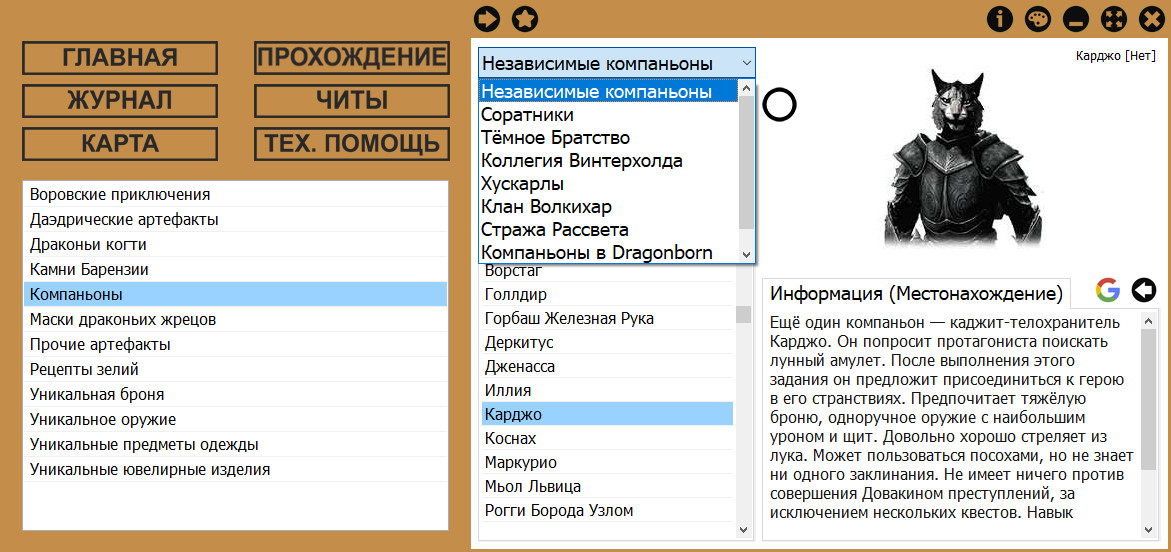Go to ЖУРНАЛ
The height and width of the screenshot is (552, 1171).
[120, 101]
